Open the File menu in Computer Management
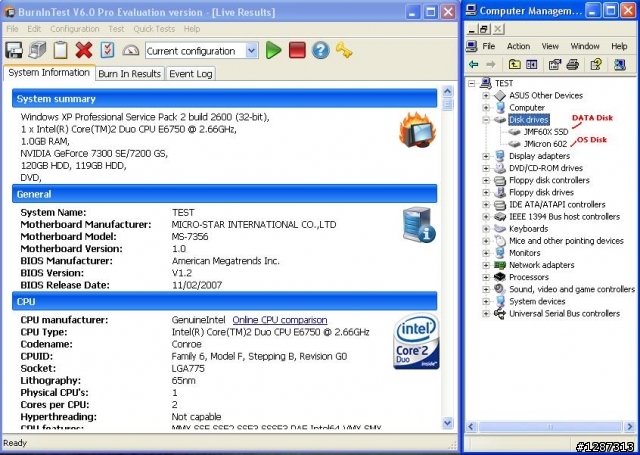The height and width of the screenshot is (455, 640). click(489, 46)
